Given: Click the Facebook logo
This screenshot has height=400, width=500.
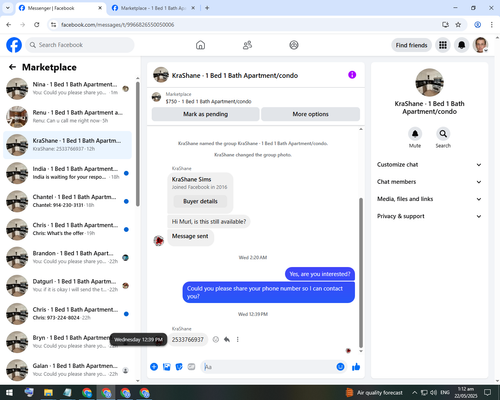Looking at the screenshot, I should tap(14, 45).
